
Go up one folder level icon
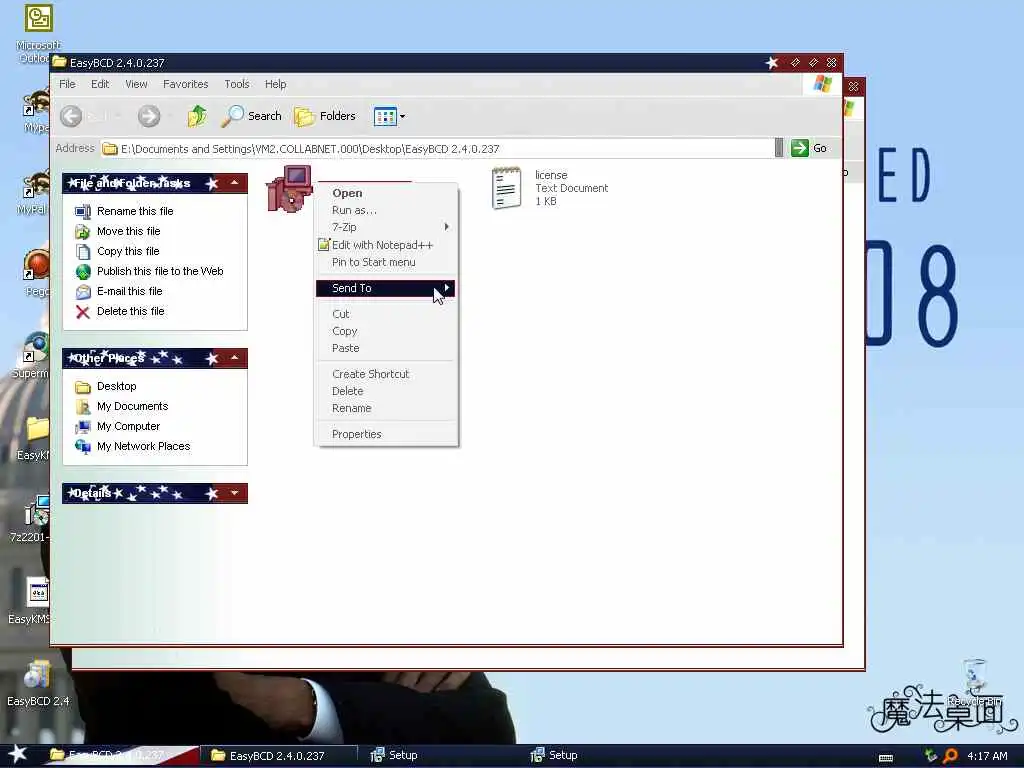click(x=197, y=116)
